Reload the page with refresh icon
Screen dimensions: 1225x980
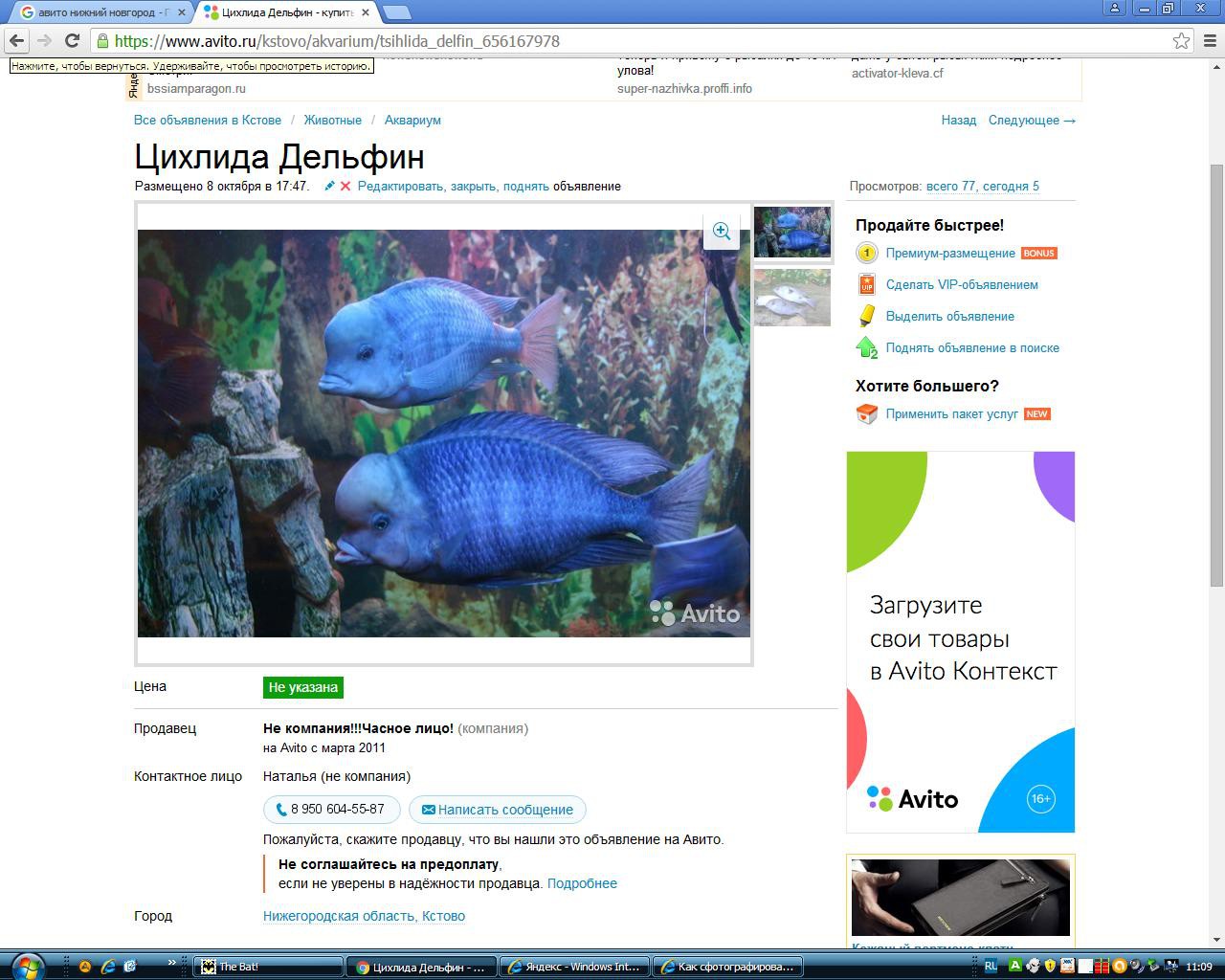72,40
